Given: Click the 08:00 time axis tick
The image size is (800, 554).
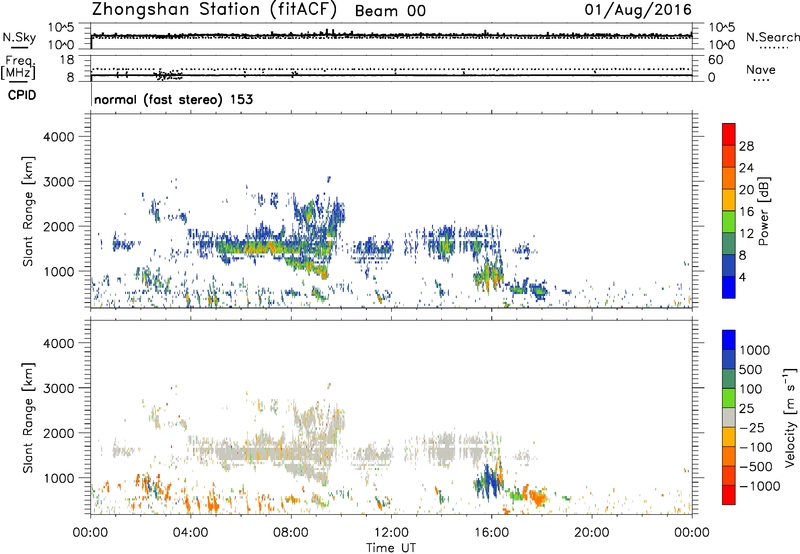Looking at the screenshot, I should [x=291, y=533].
